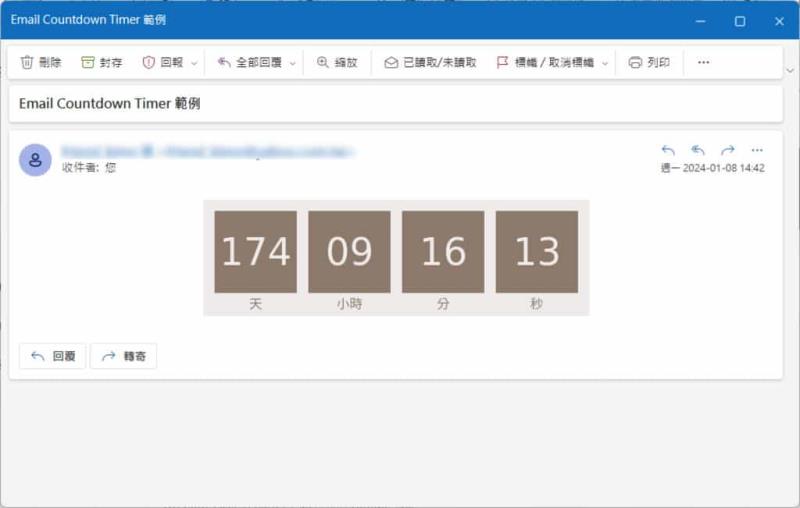The height and width of the screenshot is (508, 800).
Task: Maximize the email window
Action: 740,21
